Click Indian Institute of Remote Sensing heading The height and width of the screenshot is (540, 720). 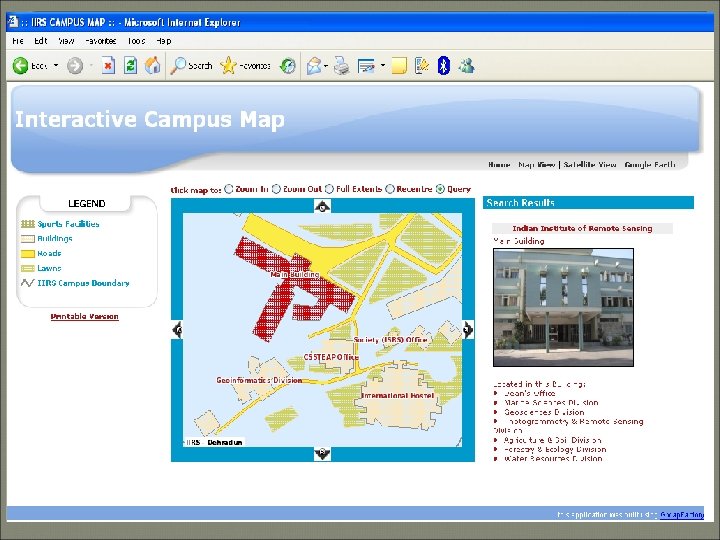582,228
